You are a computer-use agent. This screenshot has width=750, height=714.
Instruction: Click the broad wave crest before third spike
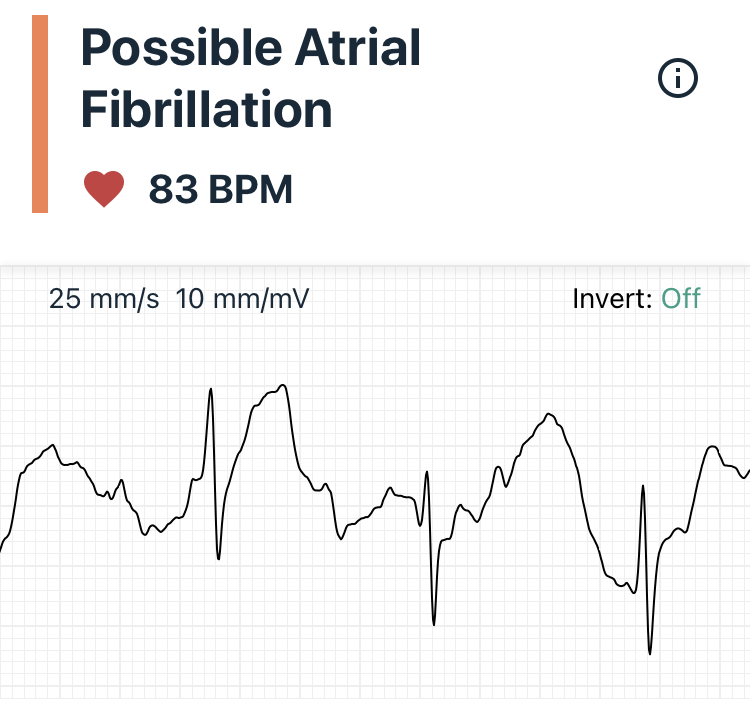coord(548,414)
